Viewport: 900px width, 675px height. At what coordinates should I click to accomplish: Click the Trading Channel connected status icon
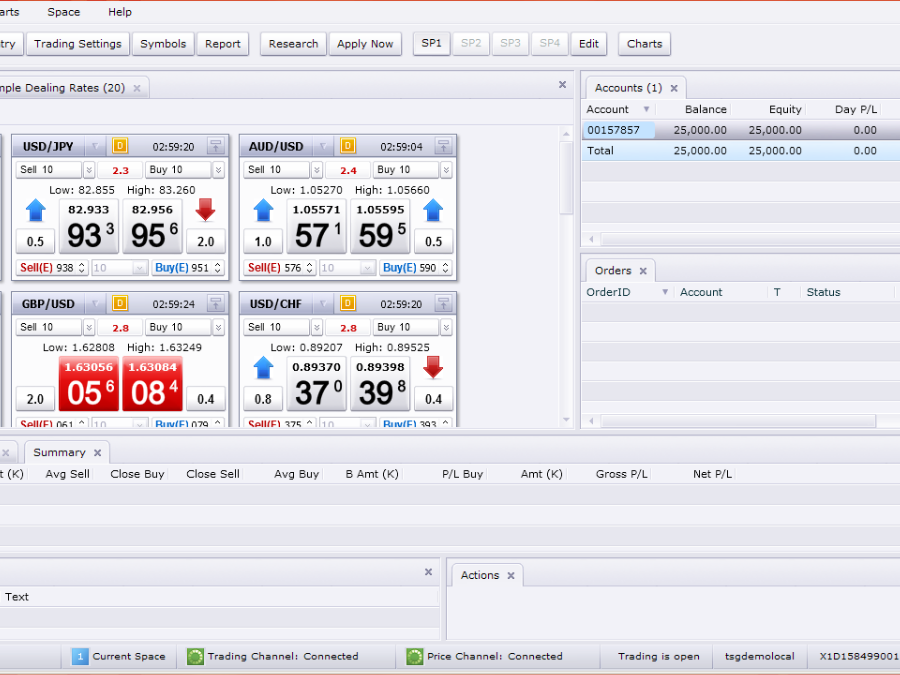pos(195,656)
